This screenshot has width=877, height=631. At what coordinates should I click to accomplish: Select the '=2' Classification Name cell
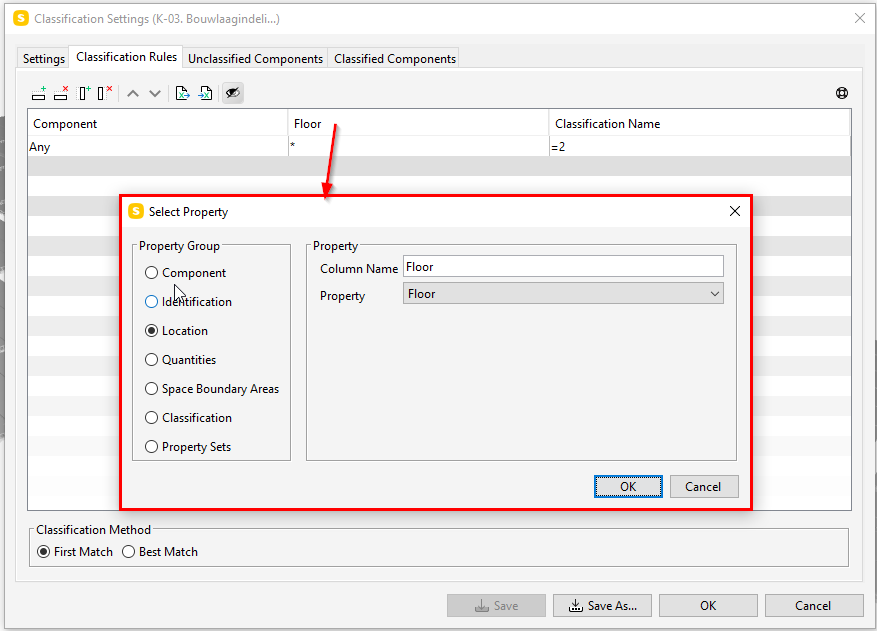[700, 147]
